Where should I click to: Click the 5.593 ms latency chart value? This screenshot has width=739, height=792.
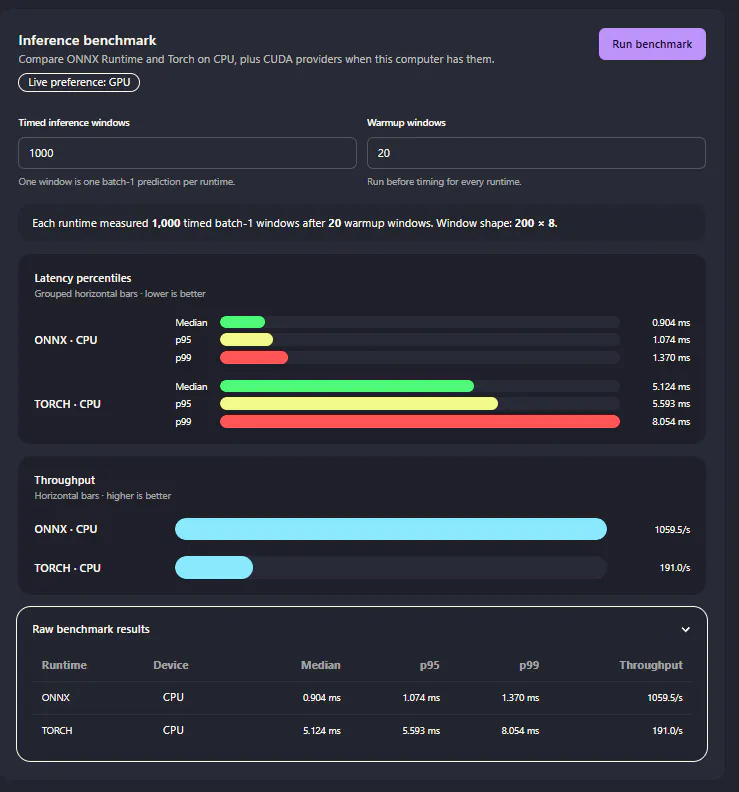click(x=671, y=404)
